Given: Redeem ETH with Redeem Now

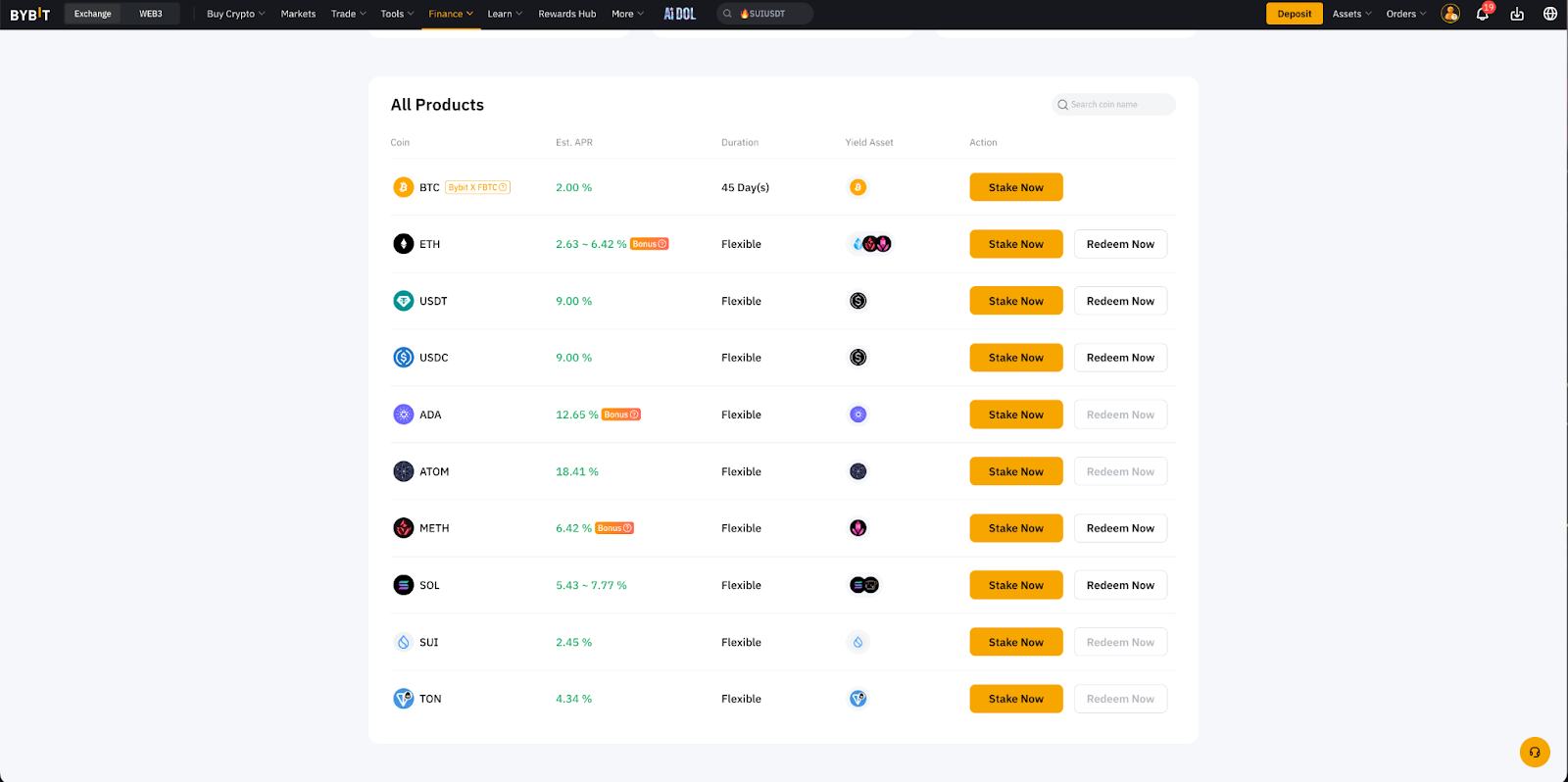Looking at the screenshot, I should 1121,244.
